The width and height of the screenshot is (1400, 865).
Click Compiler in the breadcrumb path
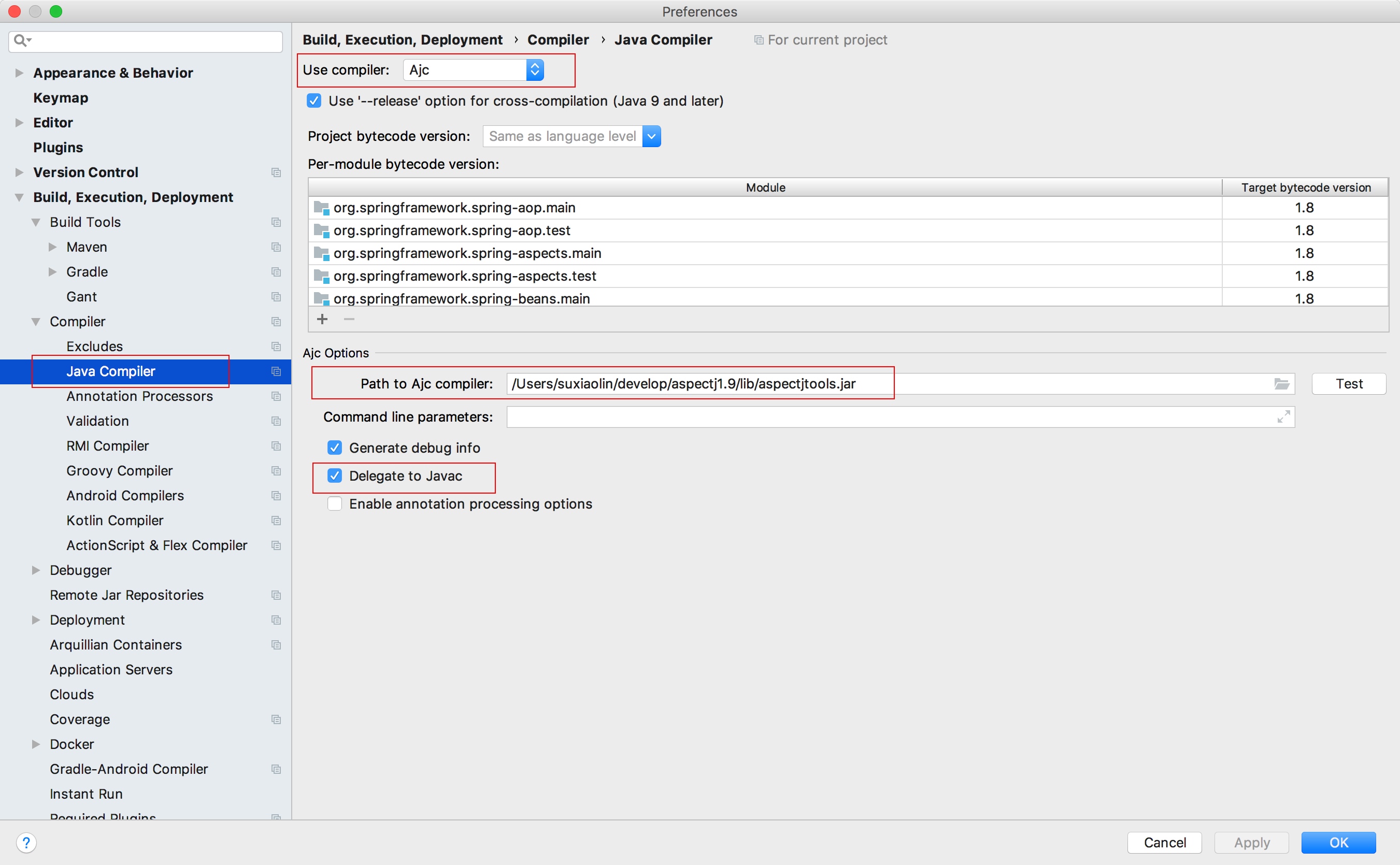click(558, 39)
